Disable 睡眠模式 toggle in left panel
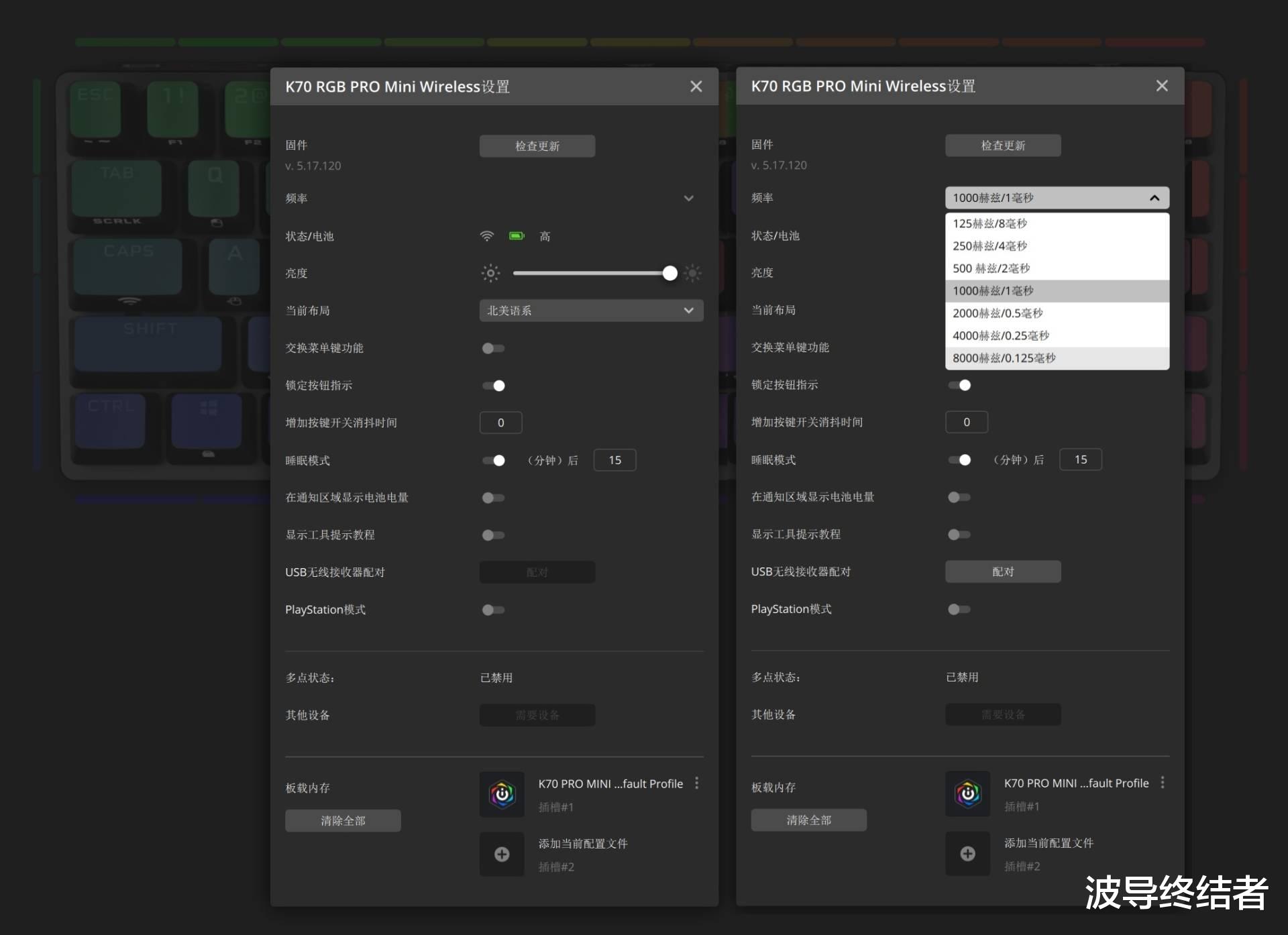 [x=494, y=460]
